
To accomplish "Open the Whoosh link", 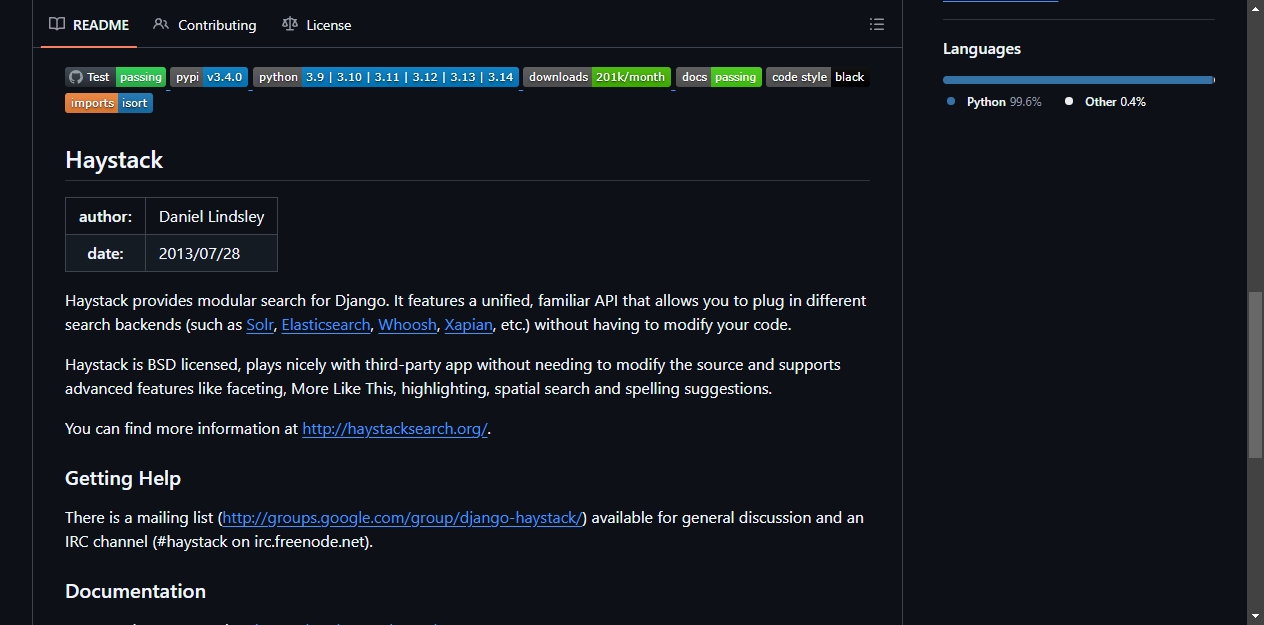I will [408, 325].
